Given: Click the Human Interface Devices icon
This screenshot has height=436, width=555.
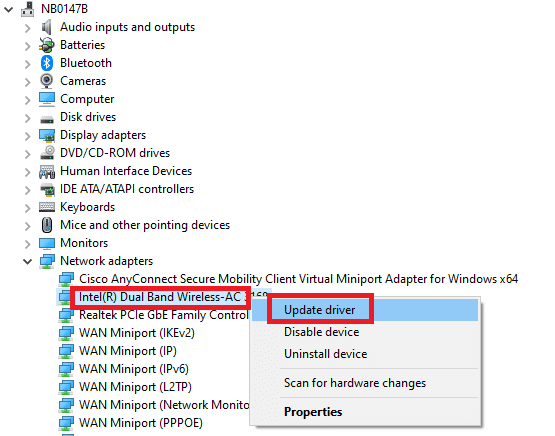Looking at the screenshot, I should tap(47, 171).
